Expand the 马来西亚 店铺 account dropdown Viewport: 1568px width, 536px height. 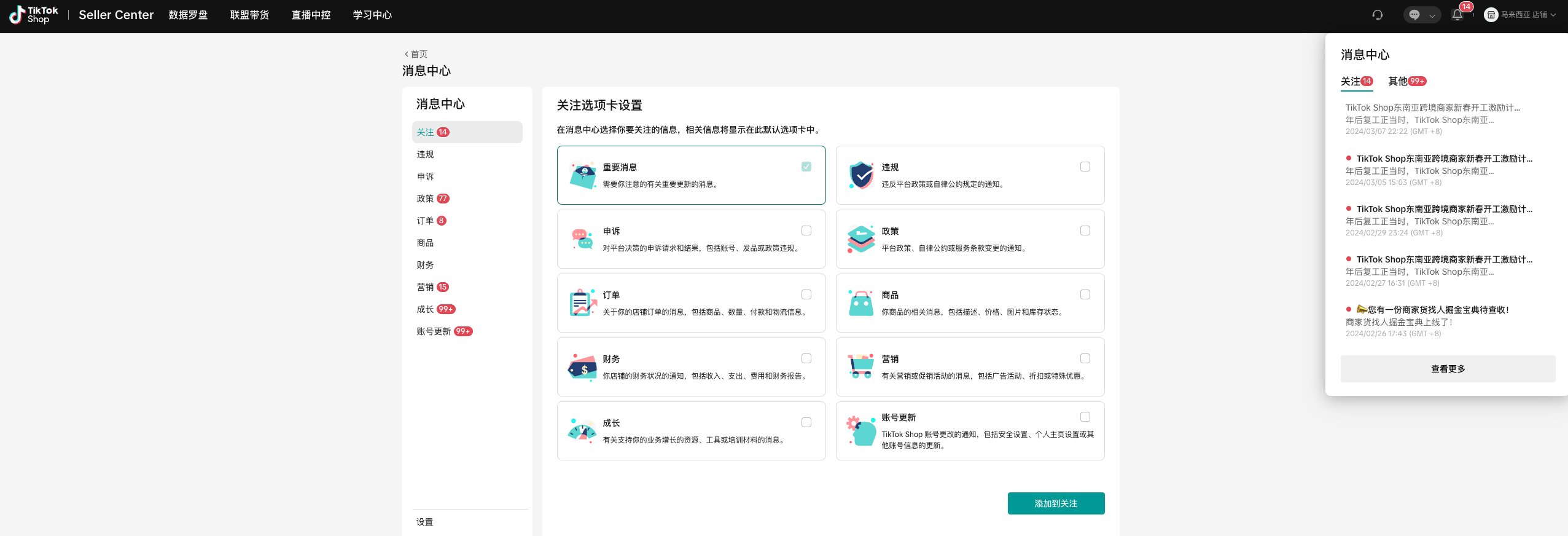(x=1519, y=15)
